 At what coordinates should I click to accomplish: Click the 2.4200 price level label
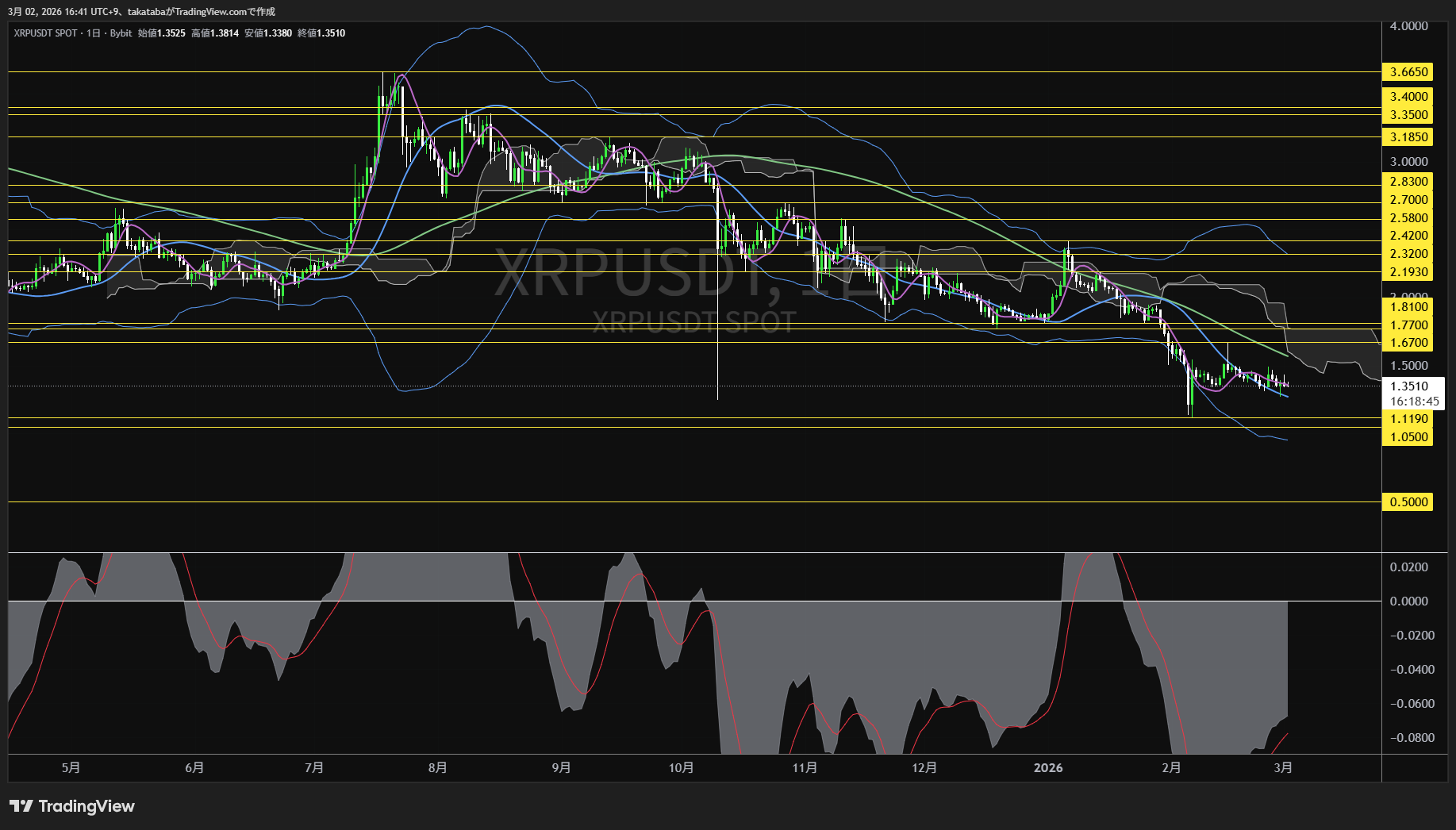tap(1408, 236)
